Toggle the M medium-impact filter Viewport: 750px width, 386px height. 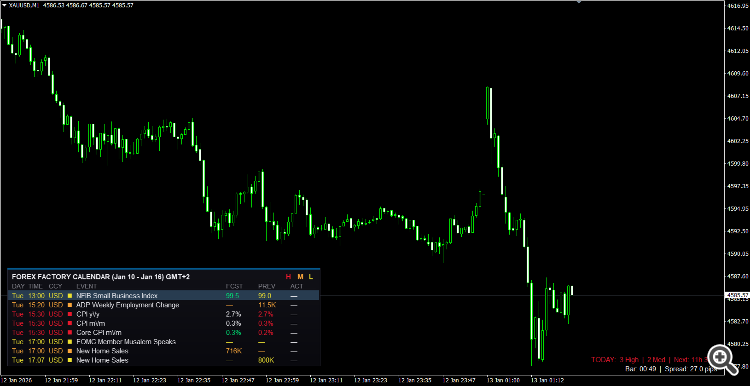click(x=300, y=276)
